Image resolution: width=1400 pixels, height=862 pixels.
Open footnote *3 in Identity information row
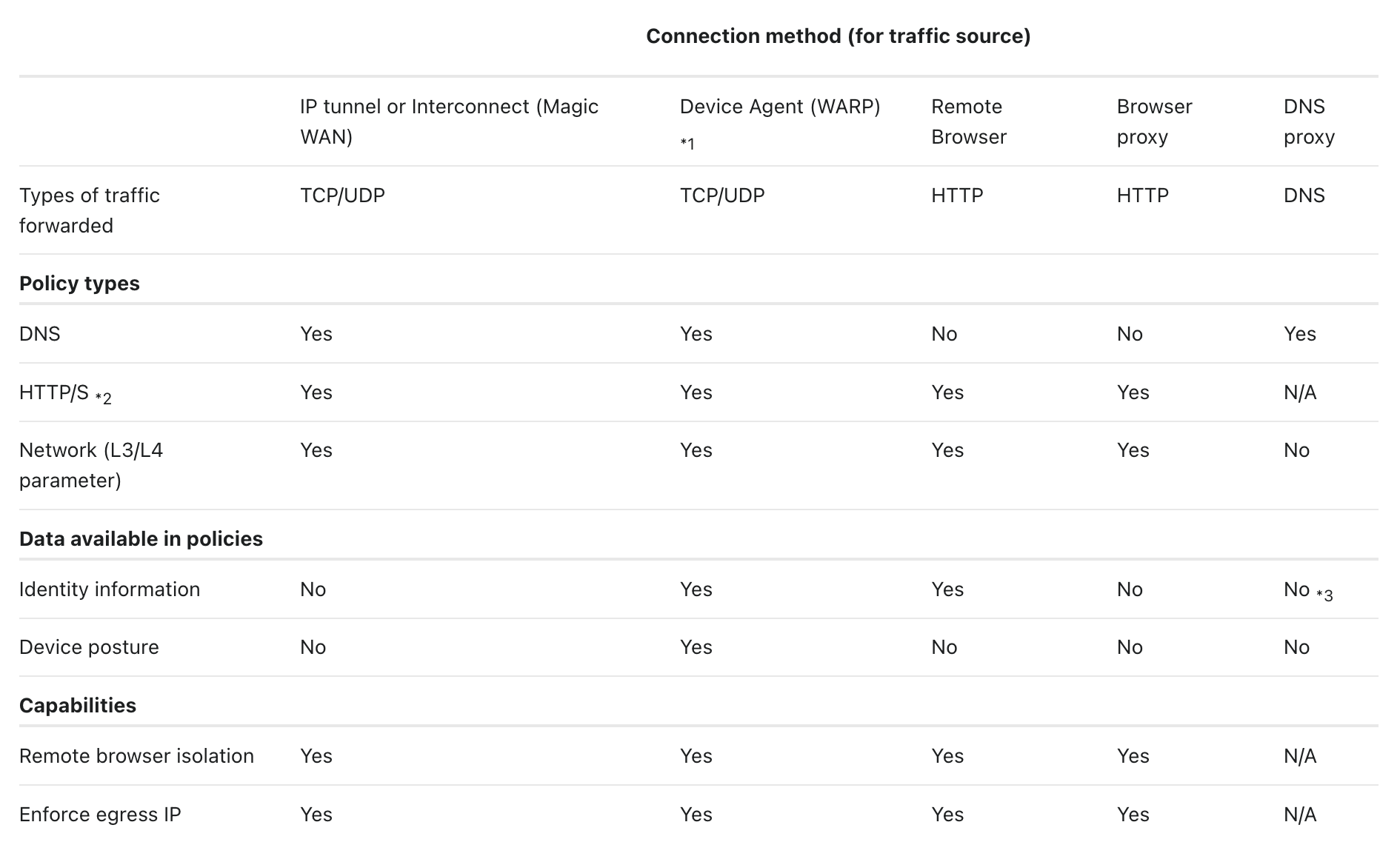coord(1324,595)
